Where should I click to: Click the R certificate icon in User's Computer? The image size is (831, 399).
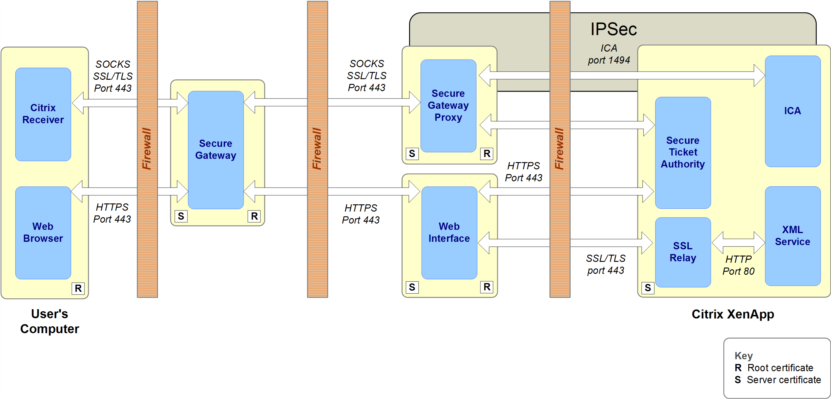click(78, 289)
